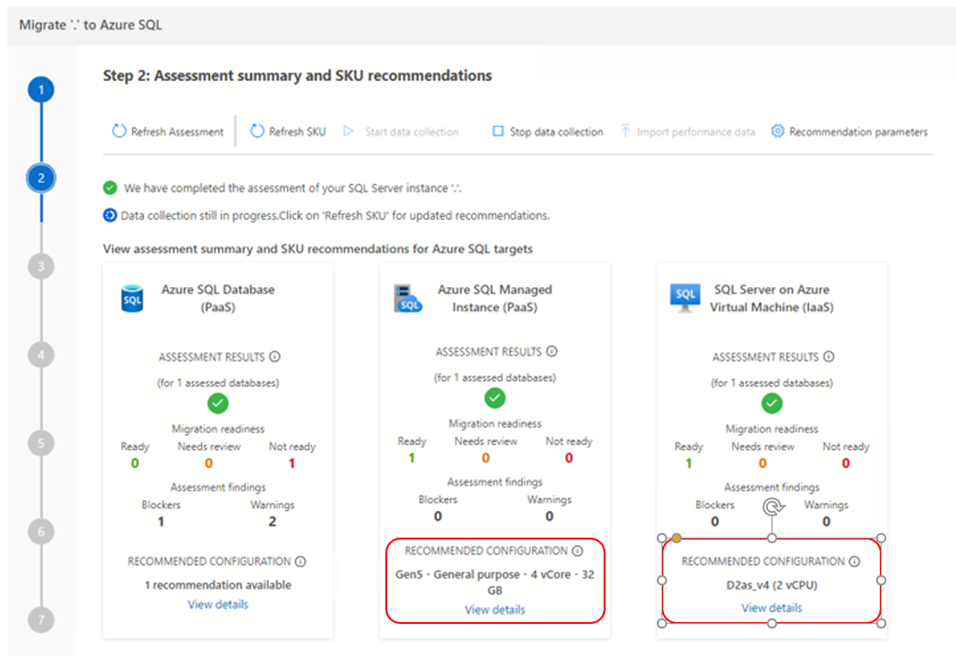The height and width of the screenshot is (656, 956).
Task: Click info icon beside Azure SQL Database assessment results
Action: point(275,357)
